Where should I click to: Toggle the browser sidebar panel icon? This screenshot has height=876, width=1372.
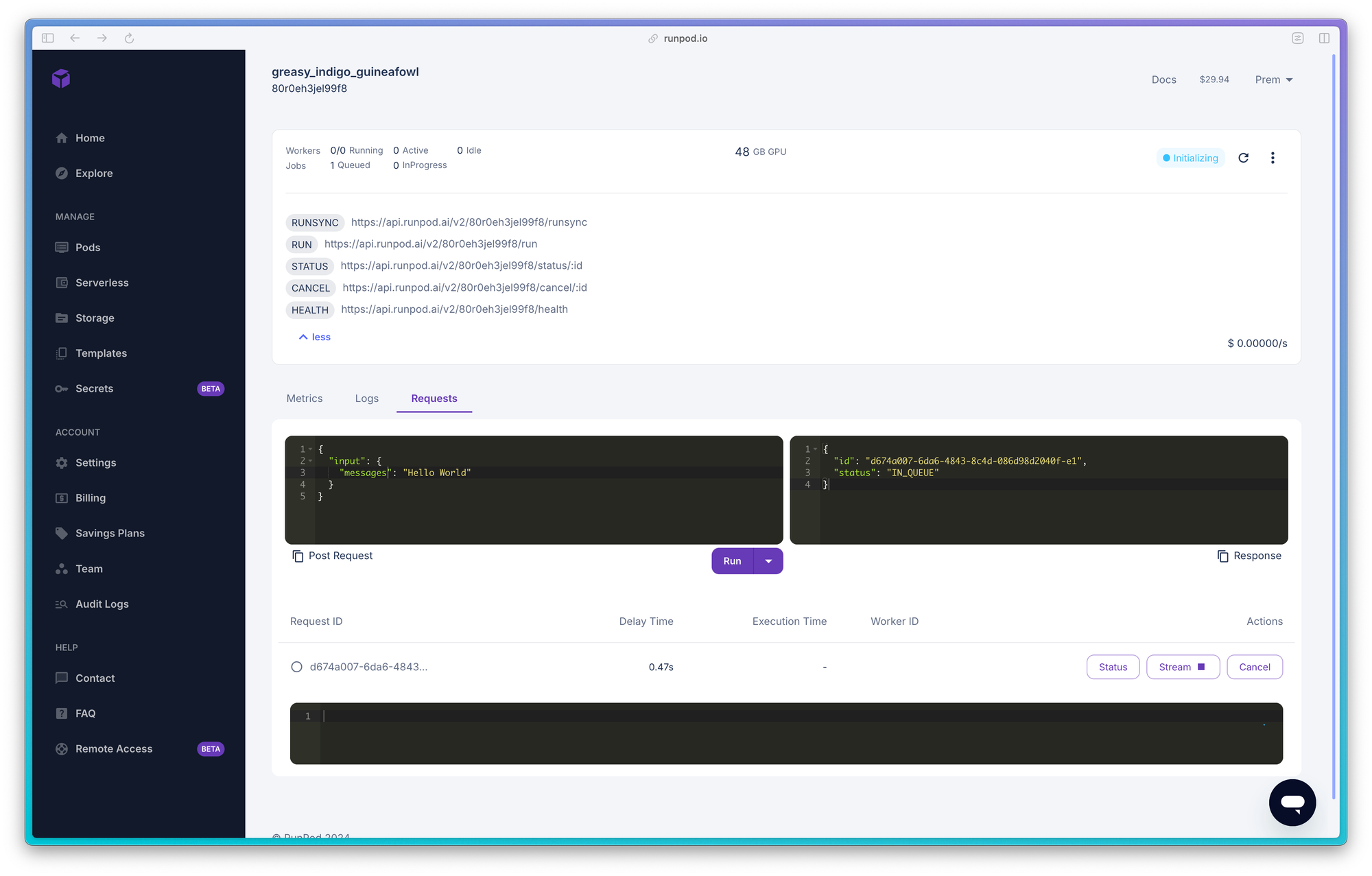click(x=48, y=38)
